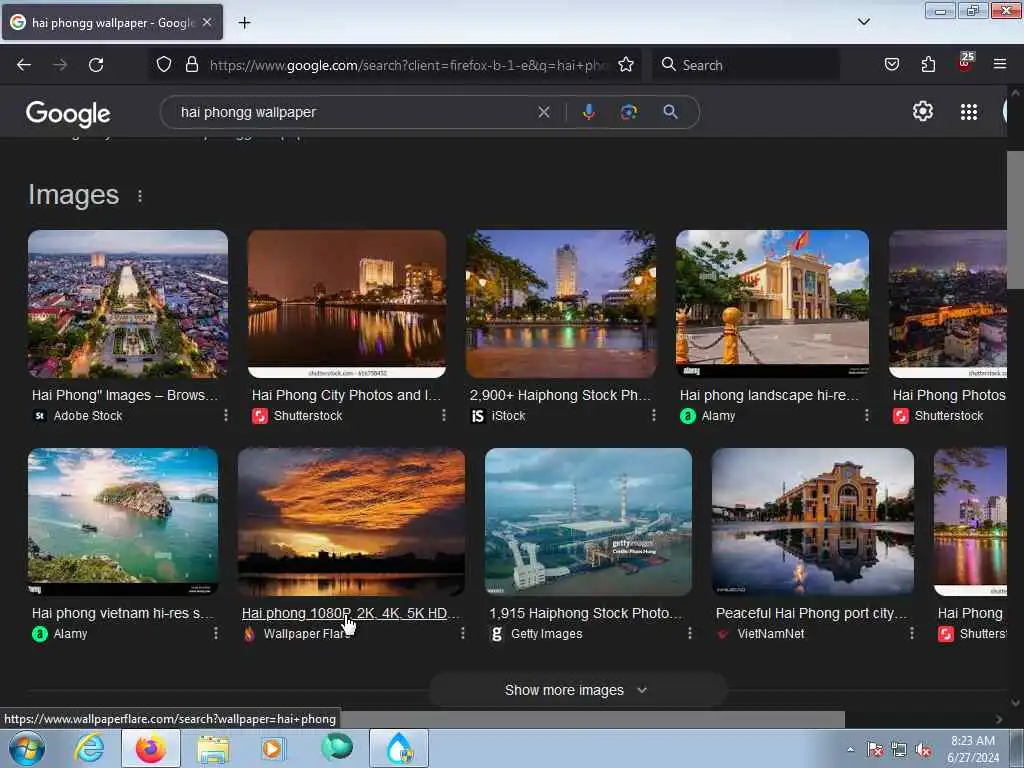View Getty Images industrial port thumbnail

click(588, 522)
